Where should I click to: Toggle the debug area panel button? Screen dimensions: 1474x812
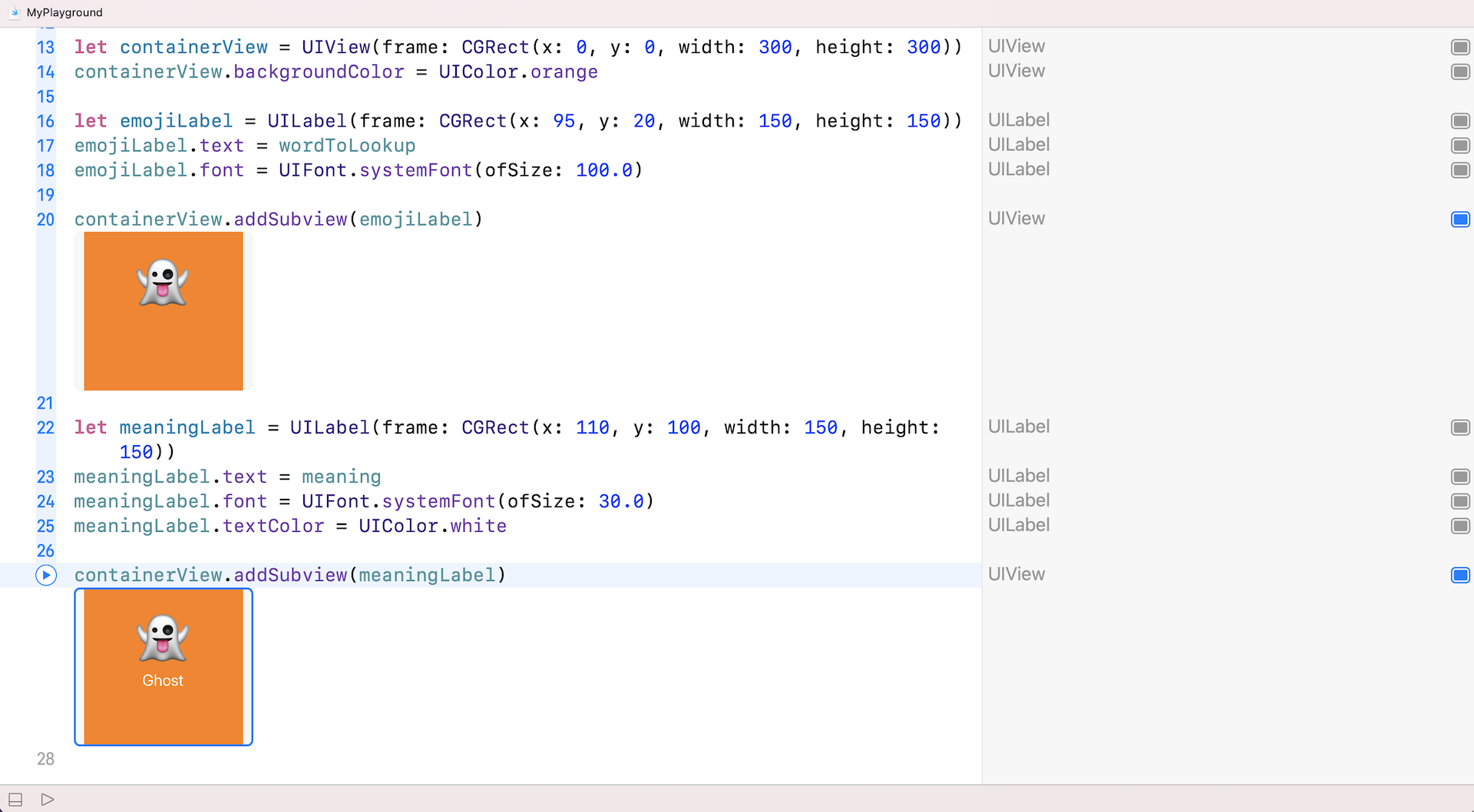coord(15,799)
